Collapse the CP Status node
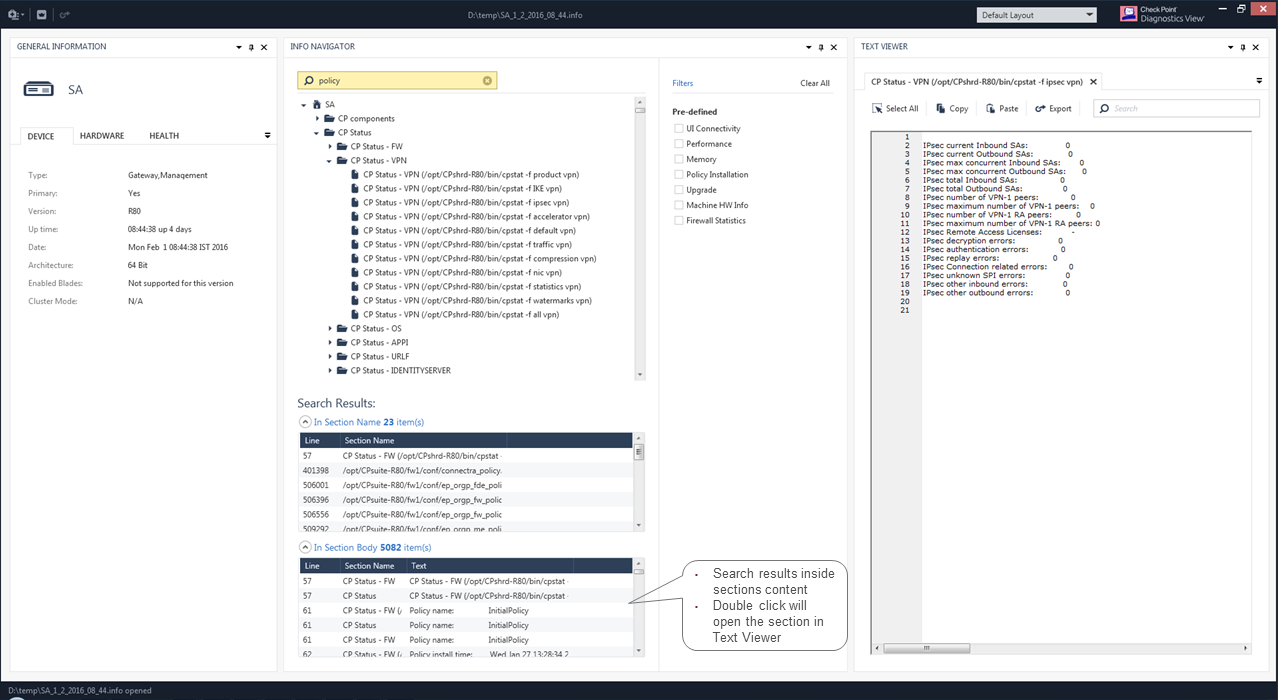The width and height of the screenshot is (1278, 700). 317,133
